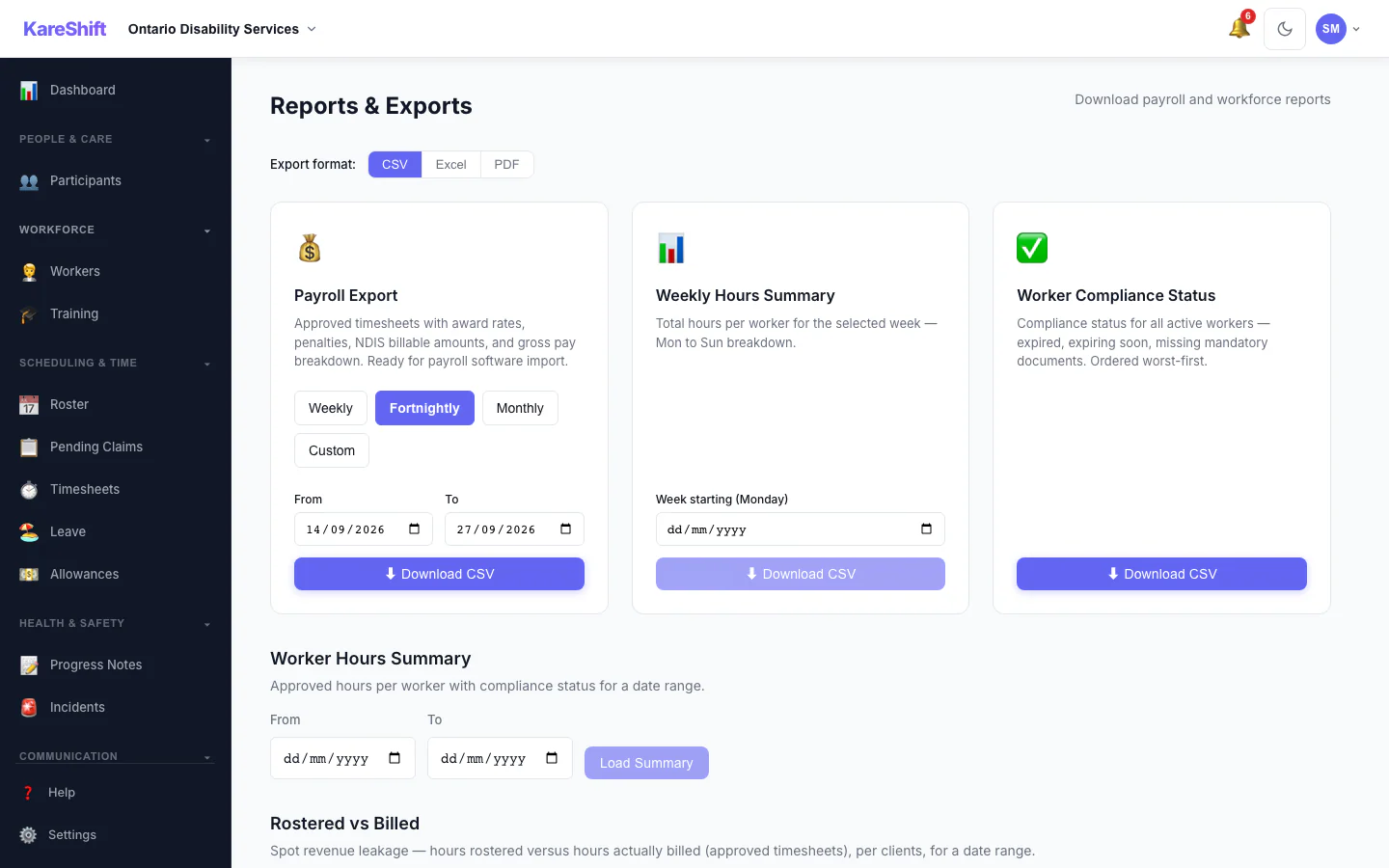
Task: Click the KareShift logo link
Action: 65,29
